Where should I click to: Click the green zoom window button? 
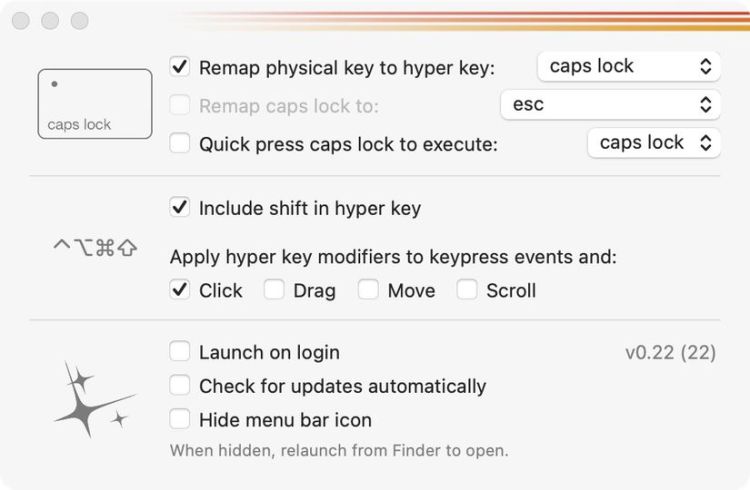pyautogui.click(x=79, y=21)
